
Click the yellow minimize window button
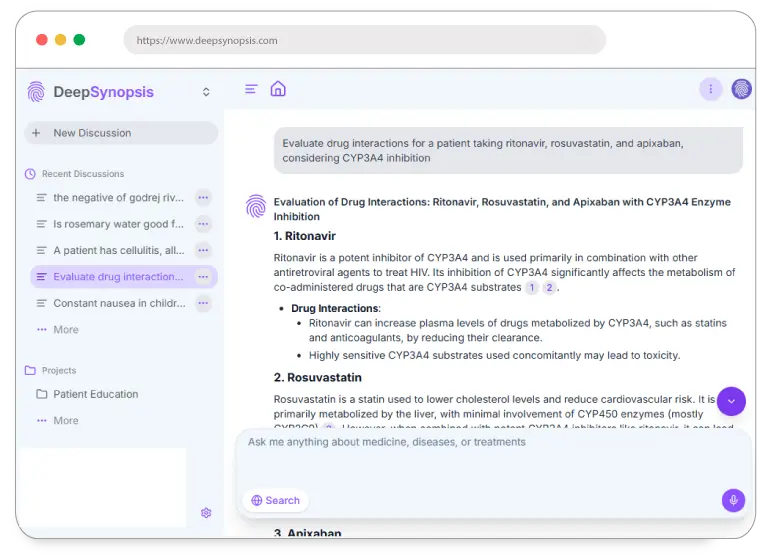point(60,40)
